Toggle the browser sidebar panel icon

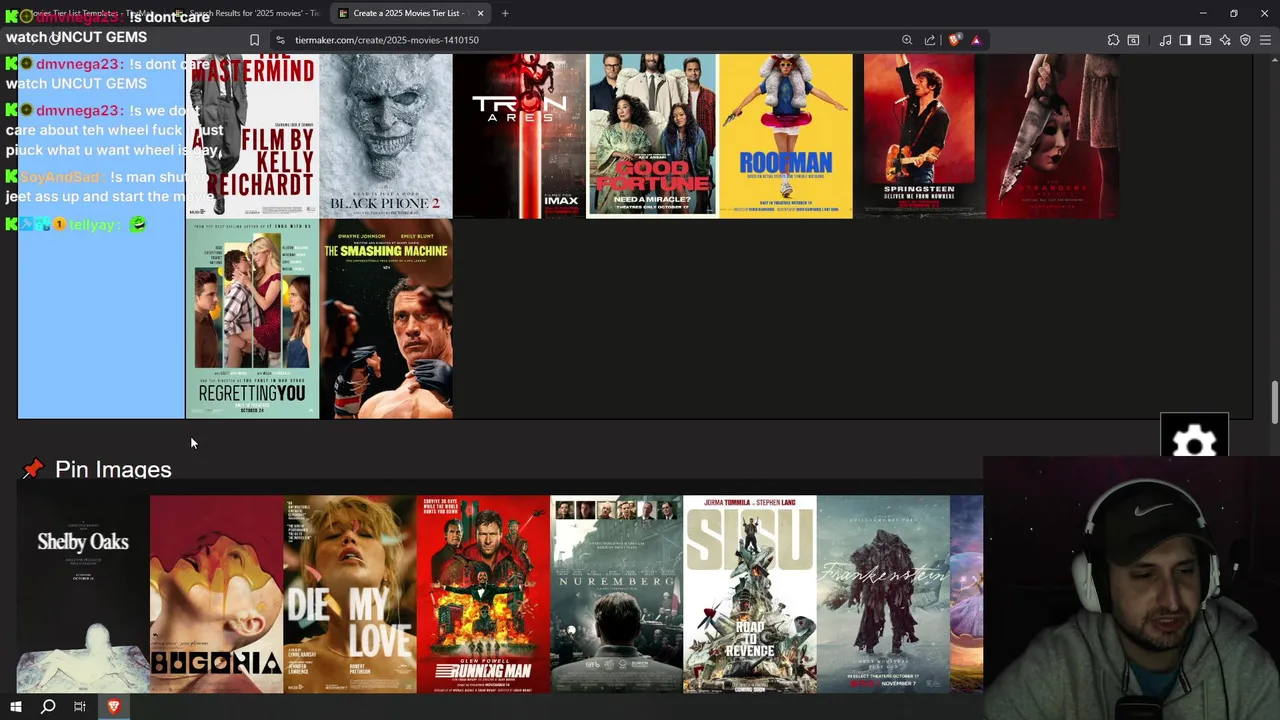(1185, 40)
